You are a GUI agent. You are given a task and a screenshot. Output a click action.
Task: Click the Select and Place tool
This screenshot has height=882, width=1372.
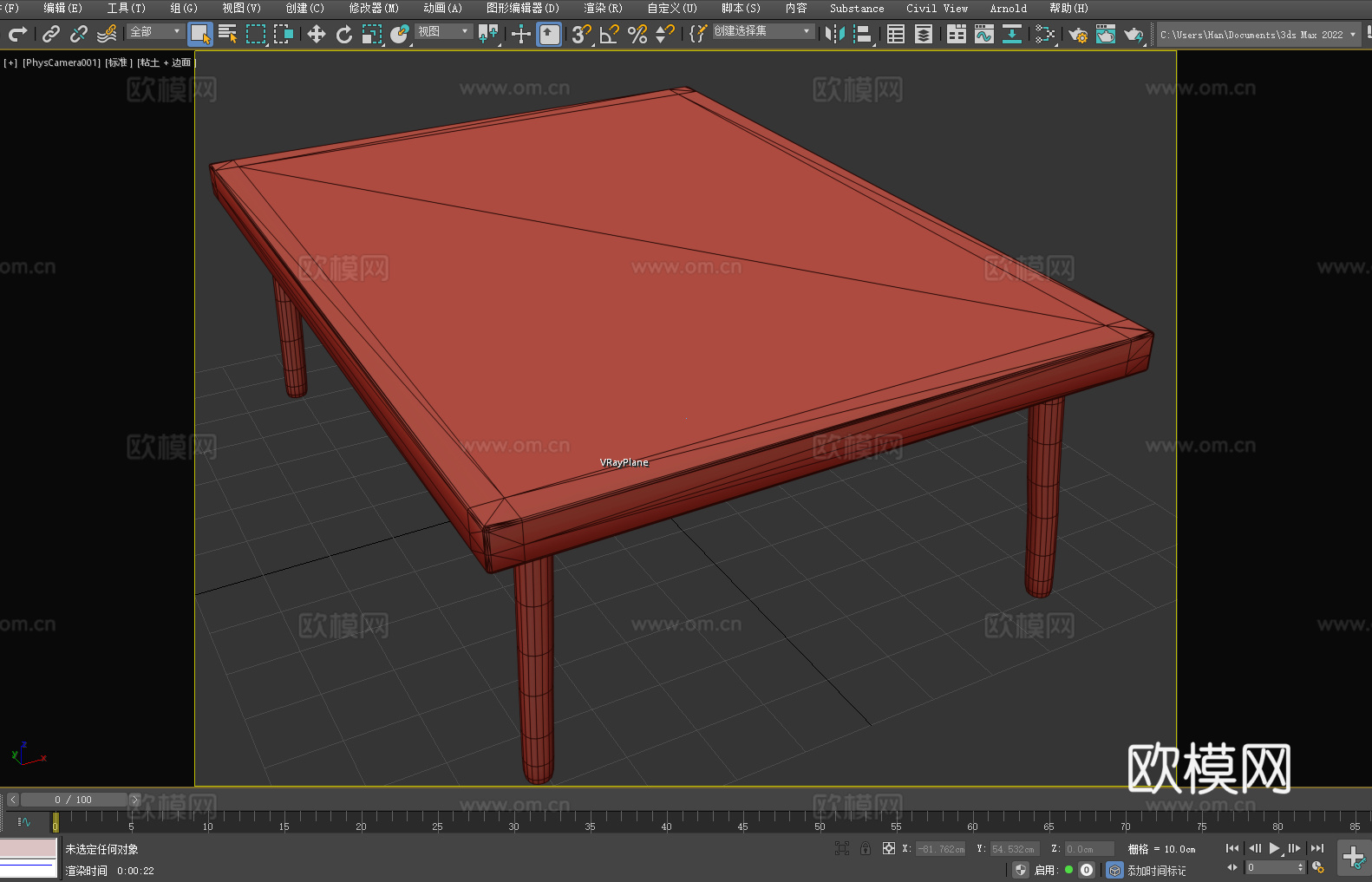point(400,34)
